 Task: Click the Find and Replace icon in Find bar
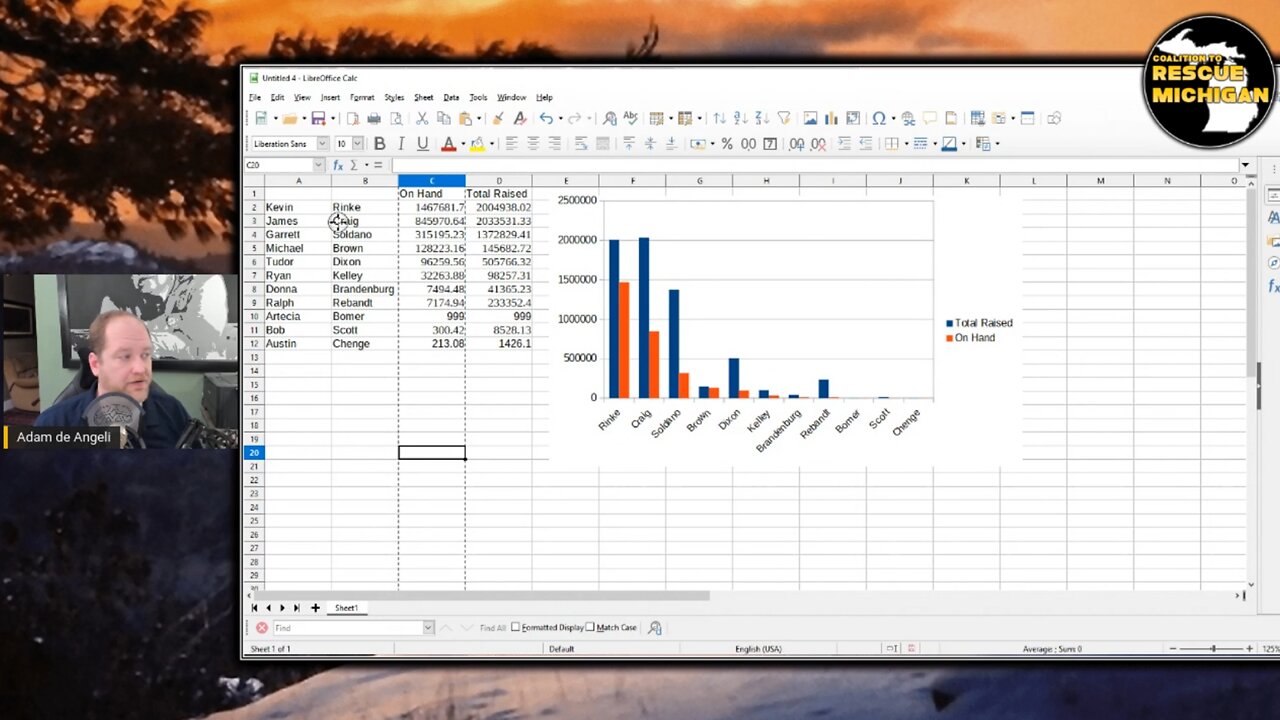[655, 628]
